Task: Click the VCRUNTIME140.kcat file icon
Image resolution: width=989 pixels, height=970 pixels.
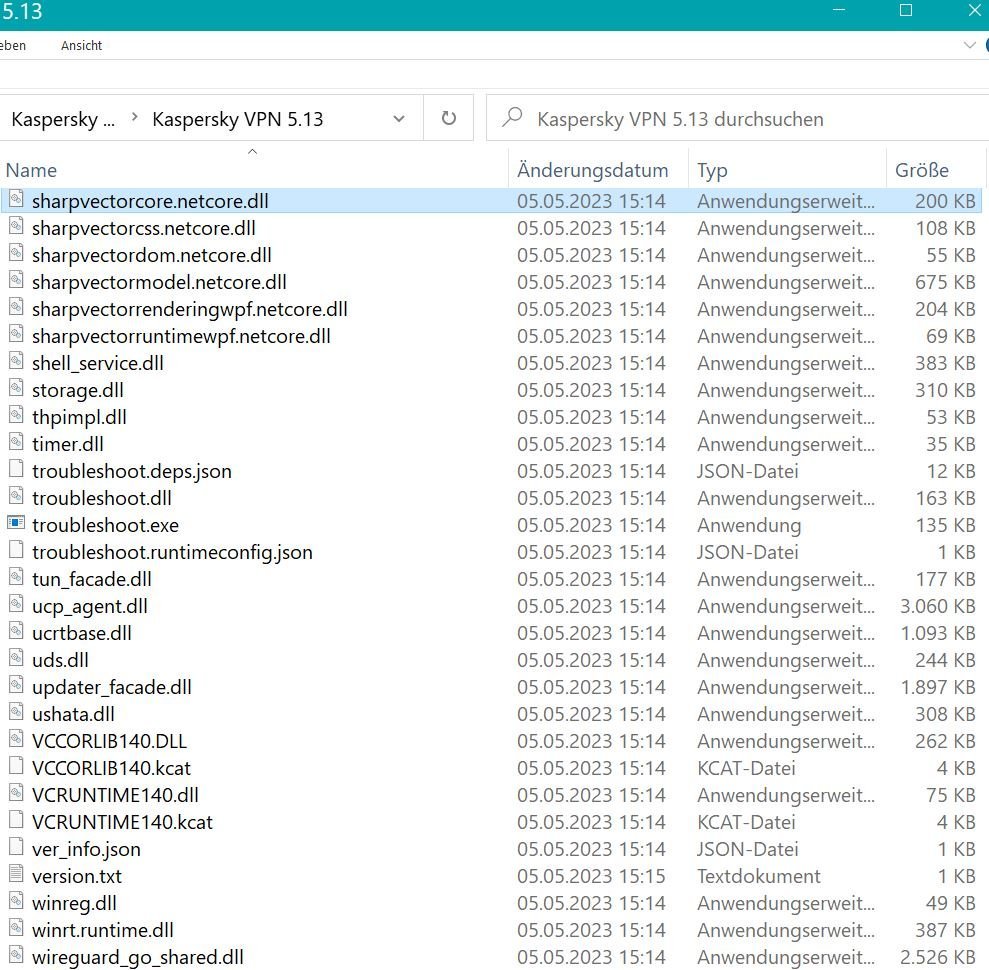Action: click(16, 820)
